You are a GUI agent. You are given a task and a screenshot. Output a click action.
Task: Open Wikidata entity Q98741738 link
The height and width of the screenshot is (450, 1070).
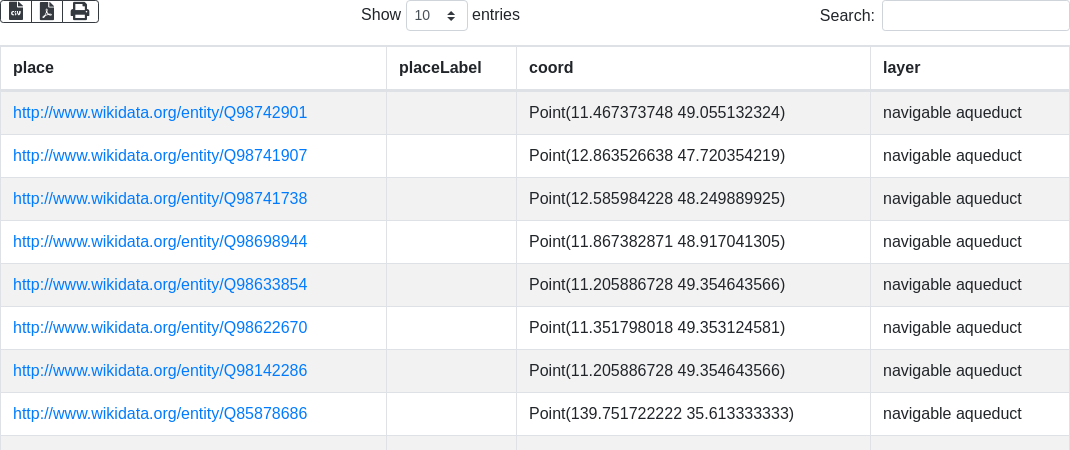[x=160, y=199]
